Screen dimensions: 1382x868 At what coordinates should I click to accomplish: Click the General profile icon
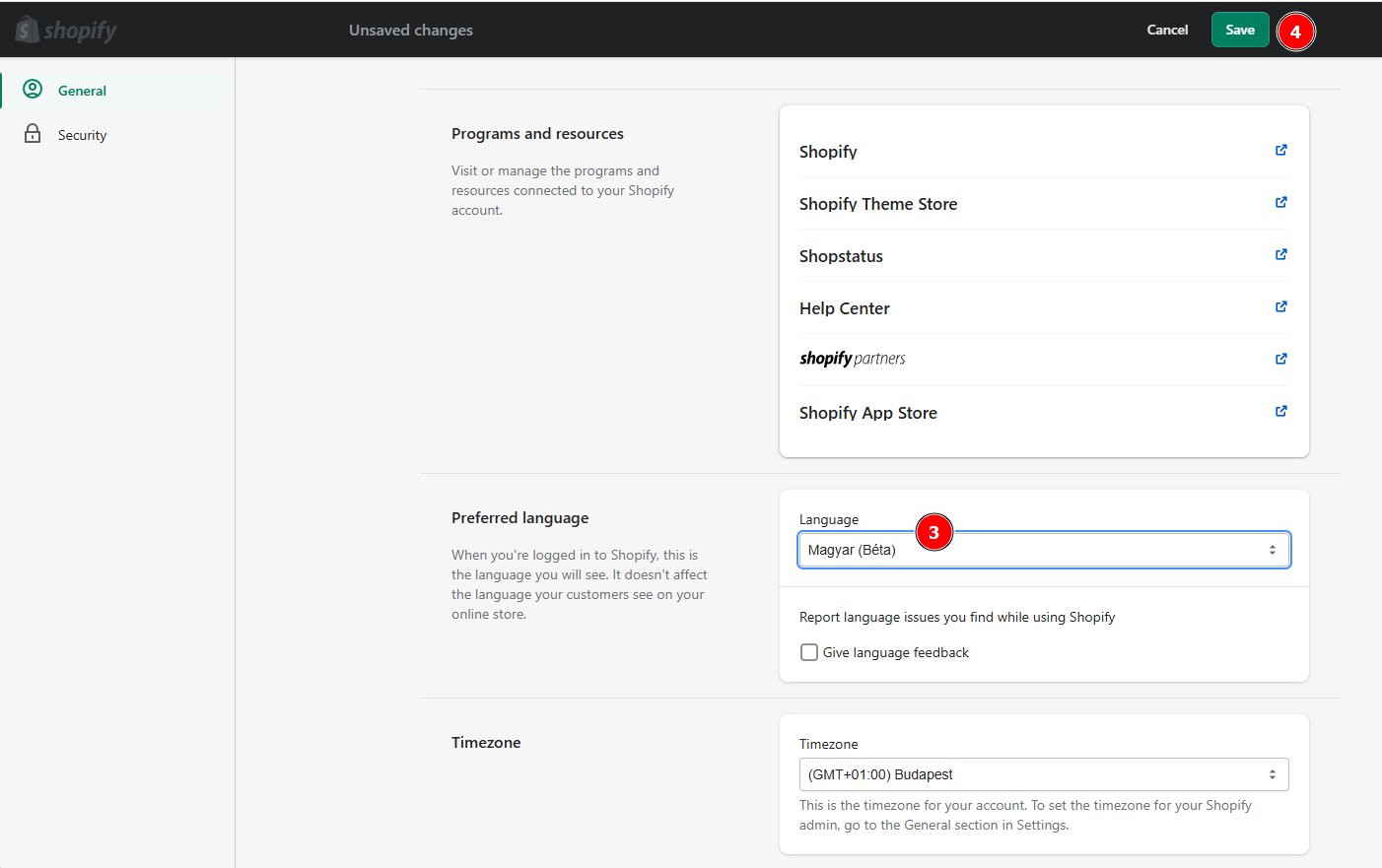coord(33,90)
